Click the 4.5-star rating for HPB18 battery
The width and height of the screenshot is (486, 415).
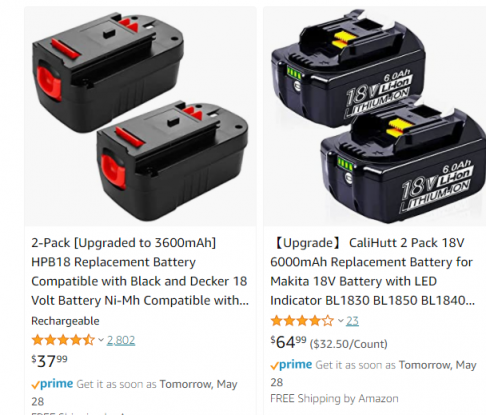click(63, 340)
